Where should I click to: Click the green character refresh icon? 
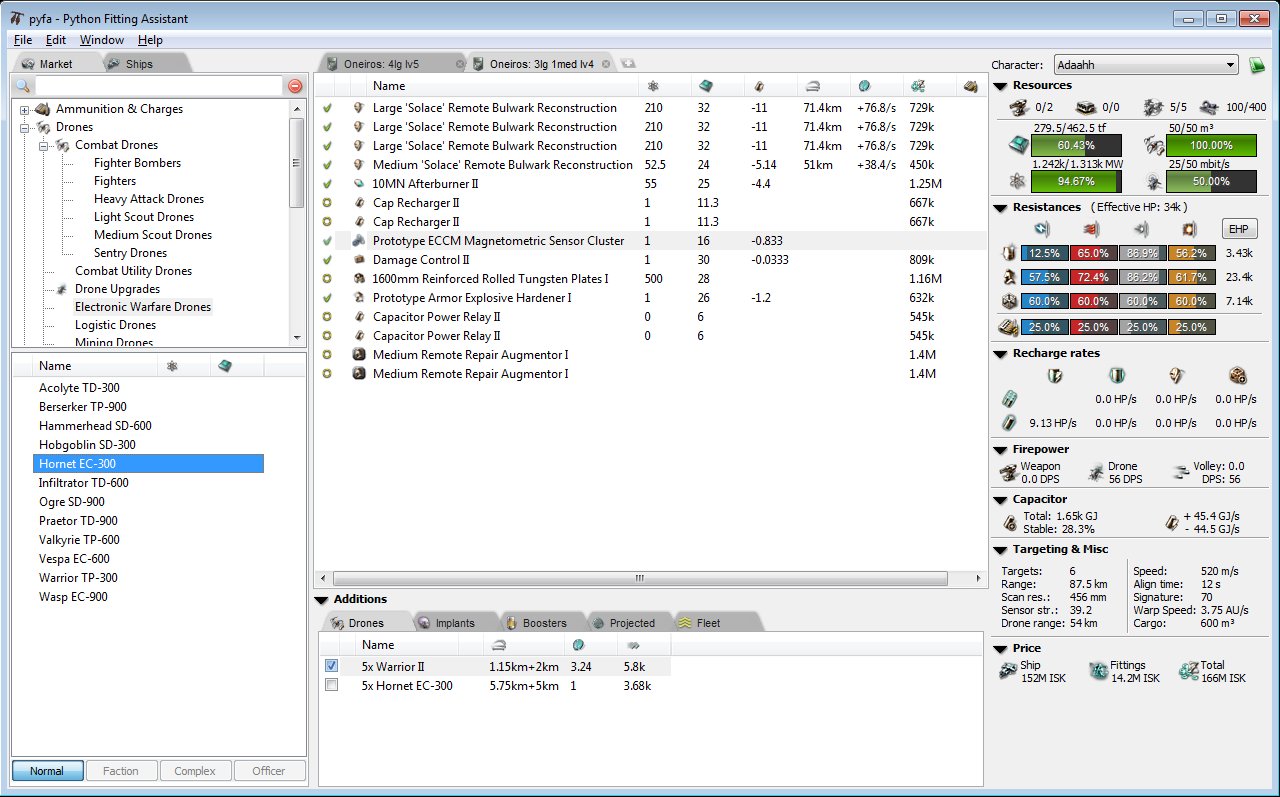1258,65
